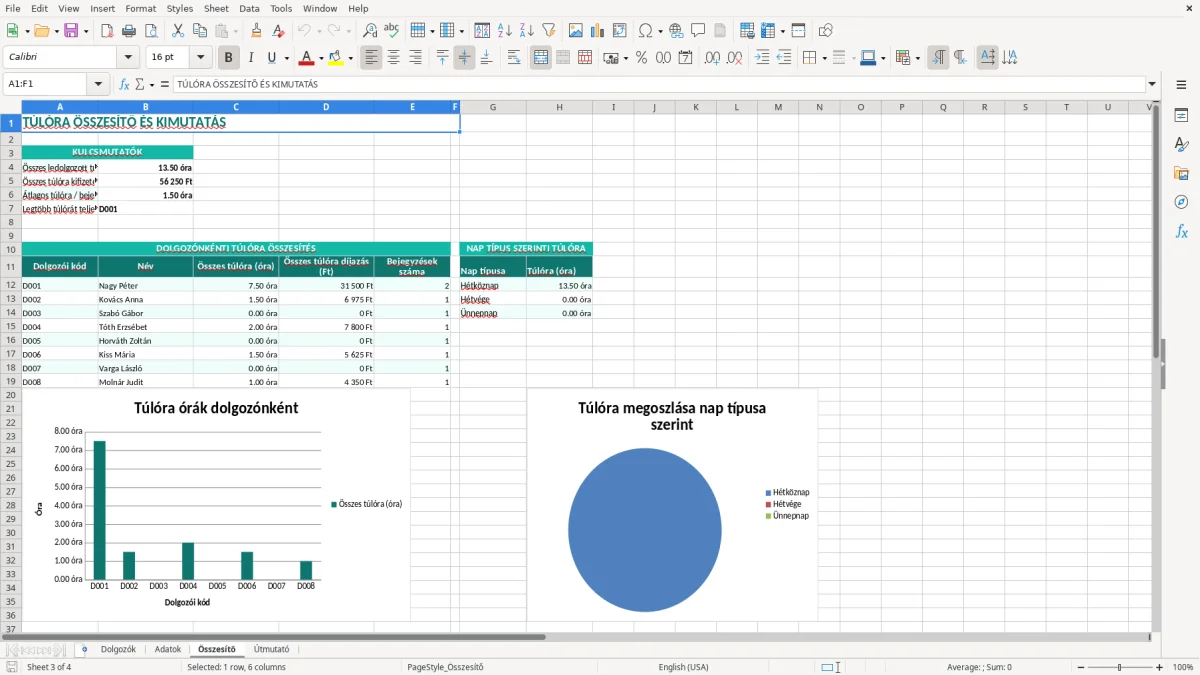Screen dimensions: 1200x675
Task: Insert hyperlink globe icon
Action: (x=676, y=31)
